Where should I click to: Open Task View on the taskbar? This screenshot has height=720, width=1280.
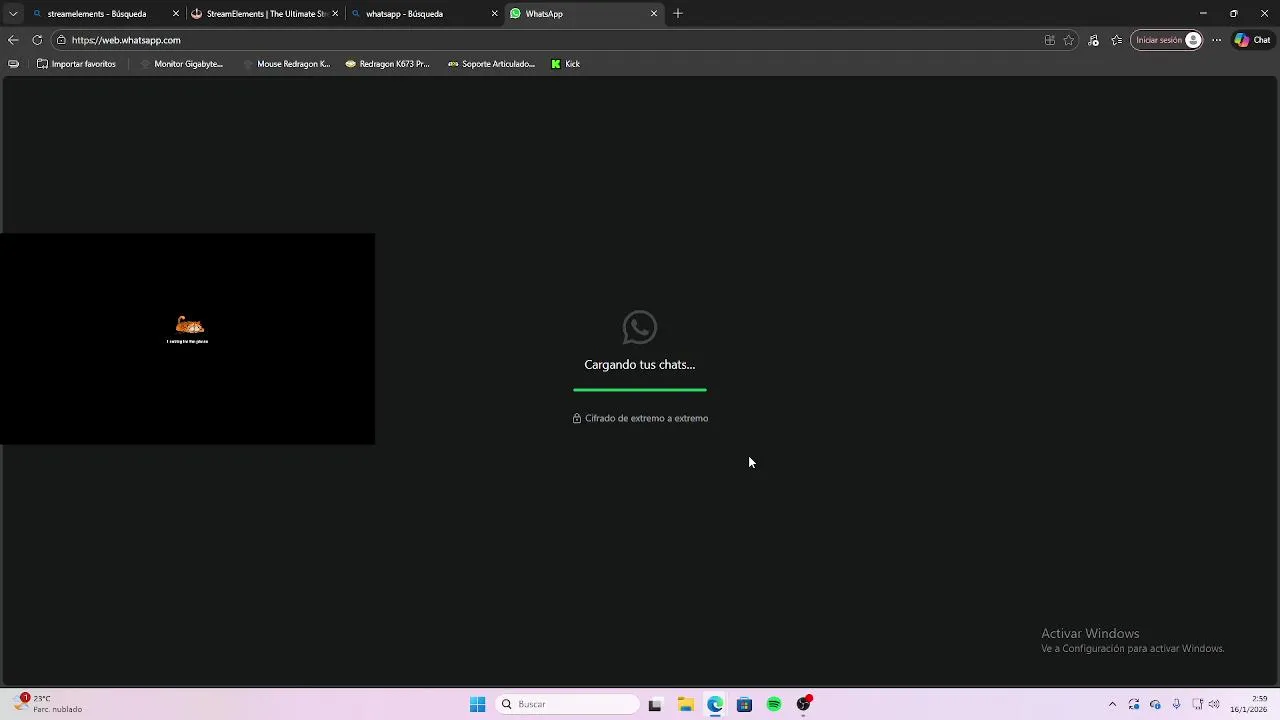(x=655, y=704)
